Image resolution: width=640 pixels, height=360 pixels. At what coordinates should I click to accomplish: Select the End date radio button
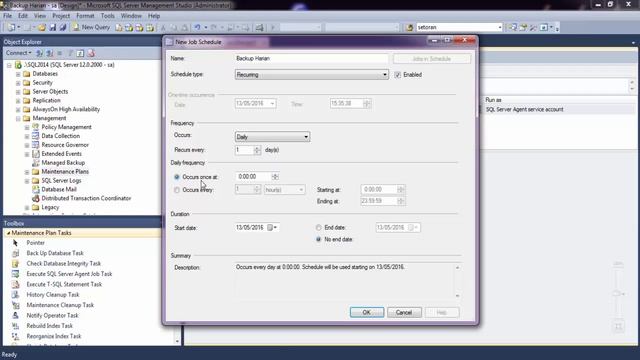(318, 228)
